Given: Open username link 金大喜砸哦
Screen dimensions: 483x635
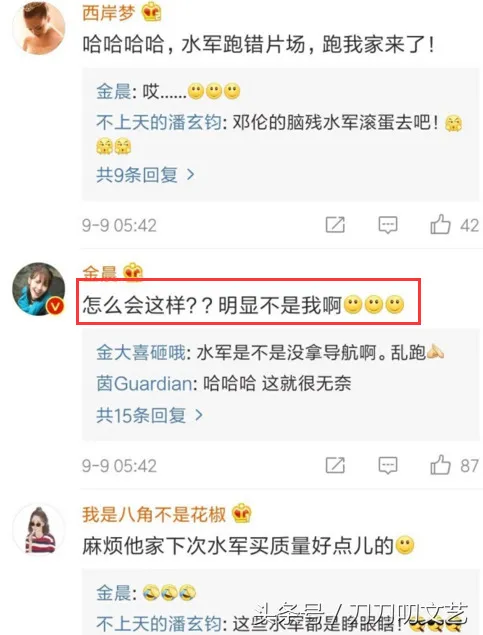Looking at the screenshot, I should pos(141,353).
